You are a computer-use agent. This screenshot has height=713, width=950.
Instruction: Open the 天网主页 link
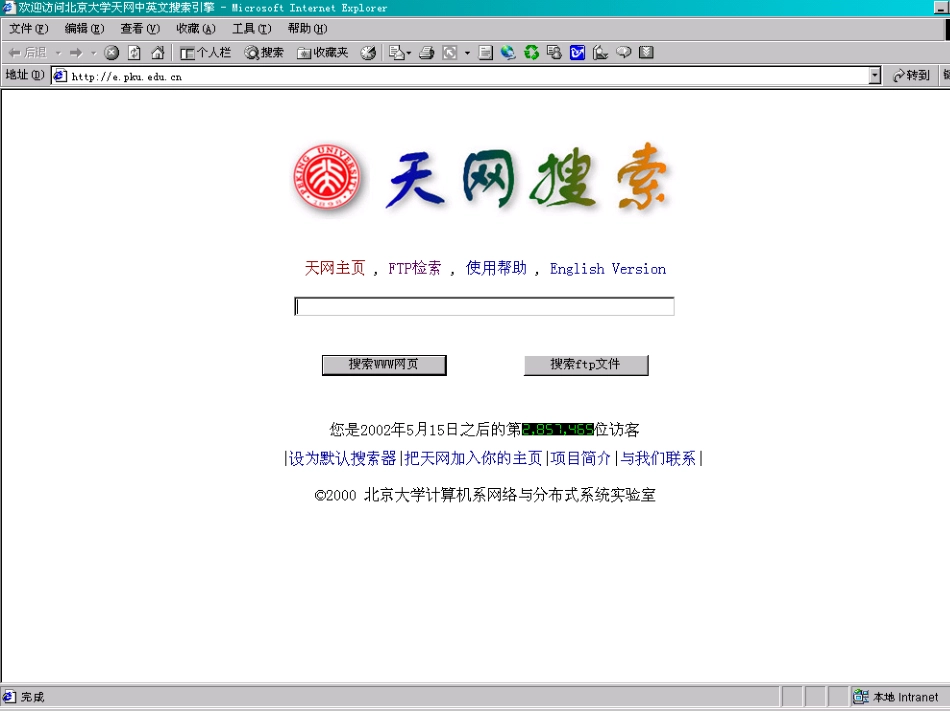335,268
